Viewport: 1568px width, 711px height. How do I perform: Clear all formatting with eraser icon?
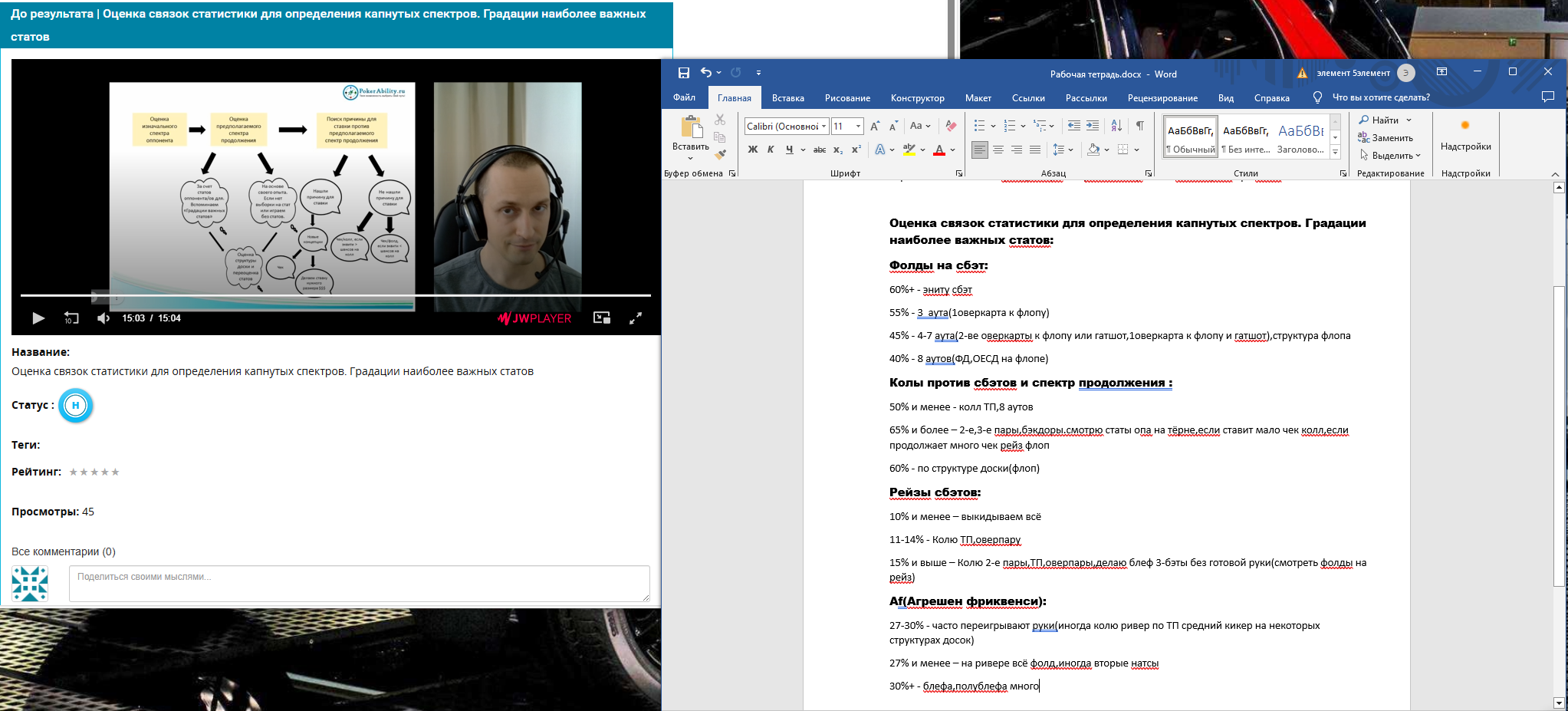click(x=951, y=126)
